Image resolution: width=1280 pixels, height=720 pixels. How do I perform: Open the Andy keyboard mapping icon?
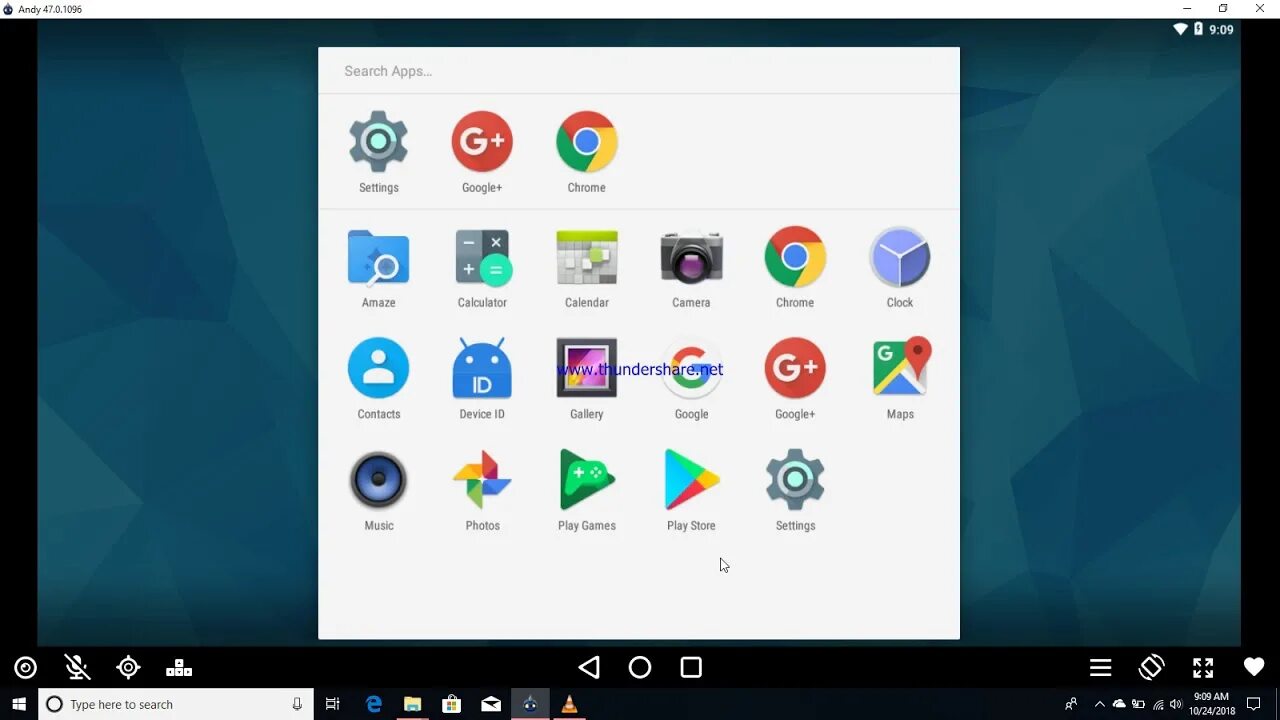179,667
